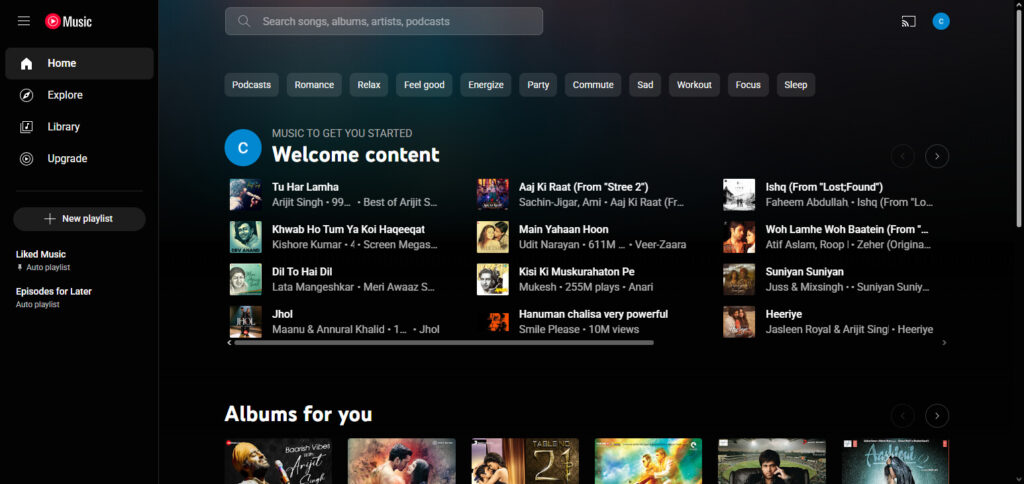The height and width of the screenshot is (484, 1024).
Task: Show previous Welcome content items arrow
Action: point(903,156)
